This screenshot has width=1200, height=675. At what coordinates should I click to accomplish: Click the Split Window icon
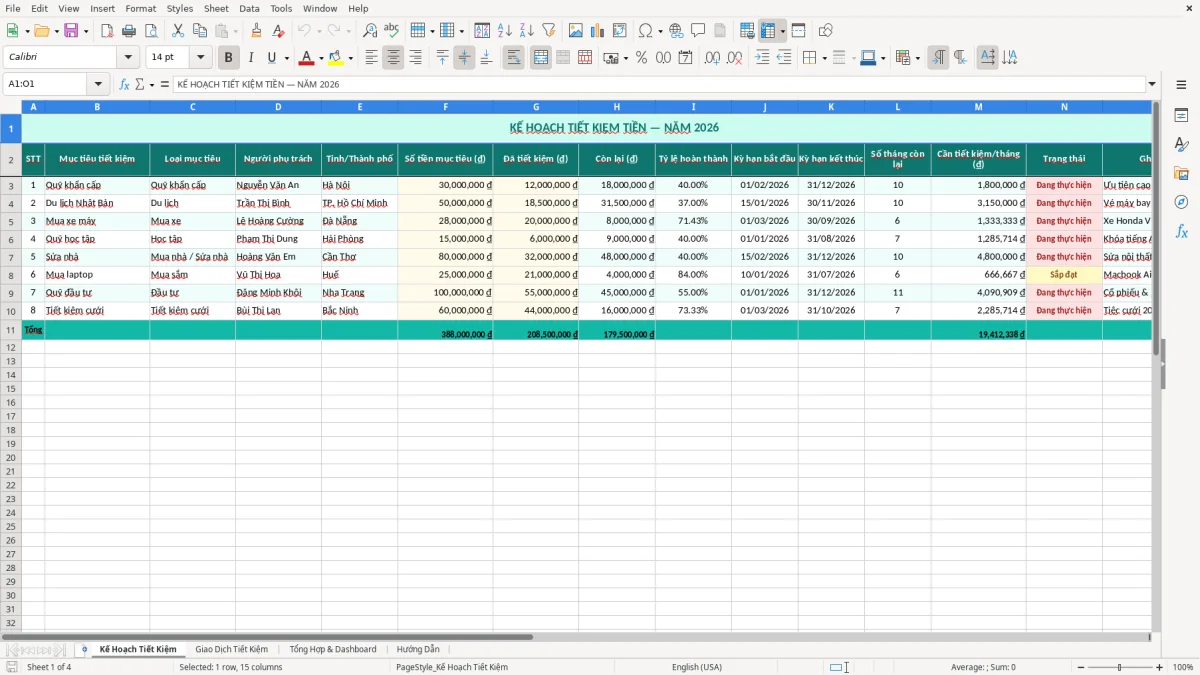[x=799, y=31]
